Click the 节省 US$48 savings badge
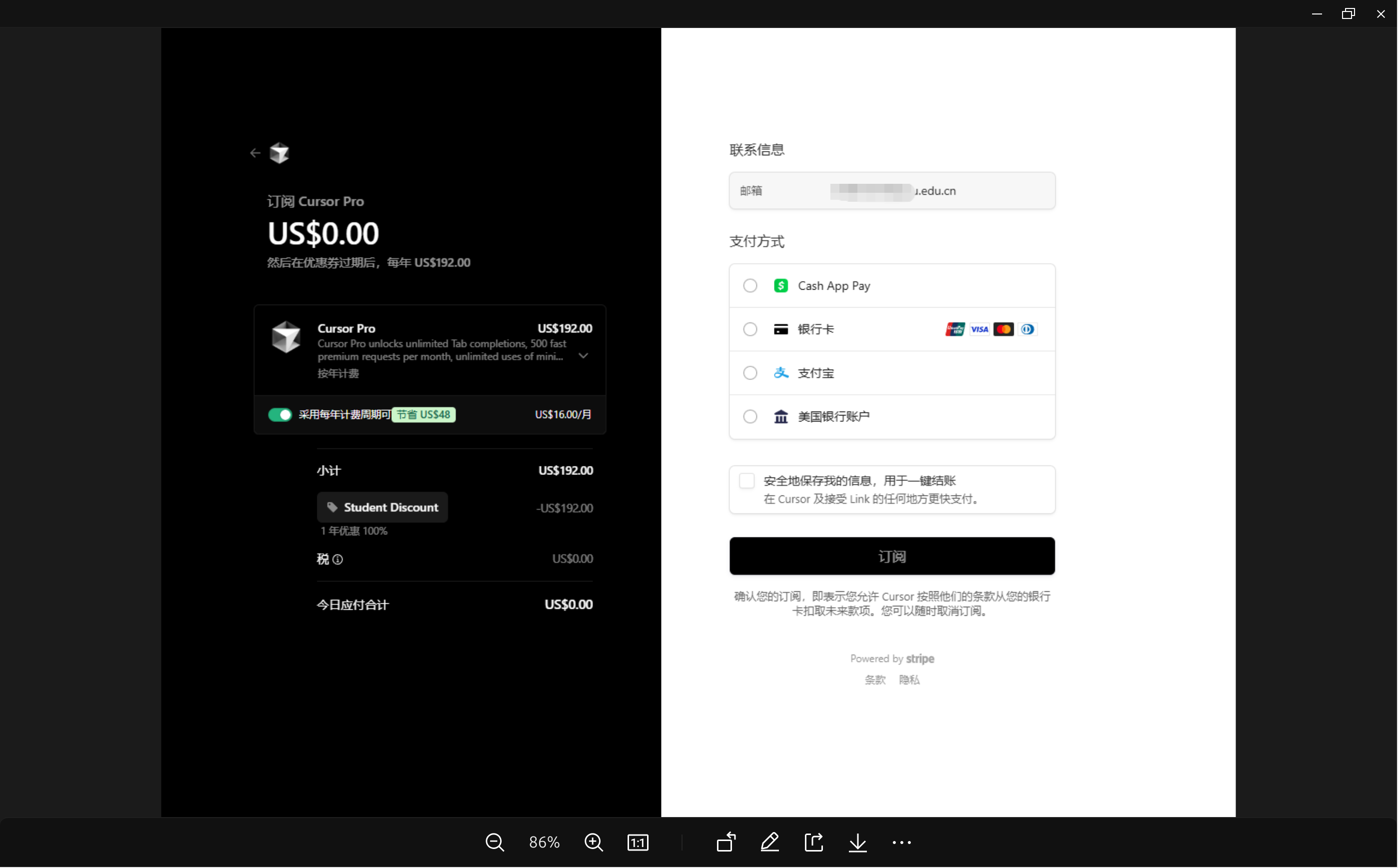 pyautogui.click(x=423, y=415)
